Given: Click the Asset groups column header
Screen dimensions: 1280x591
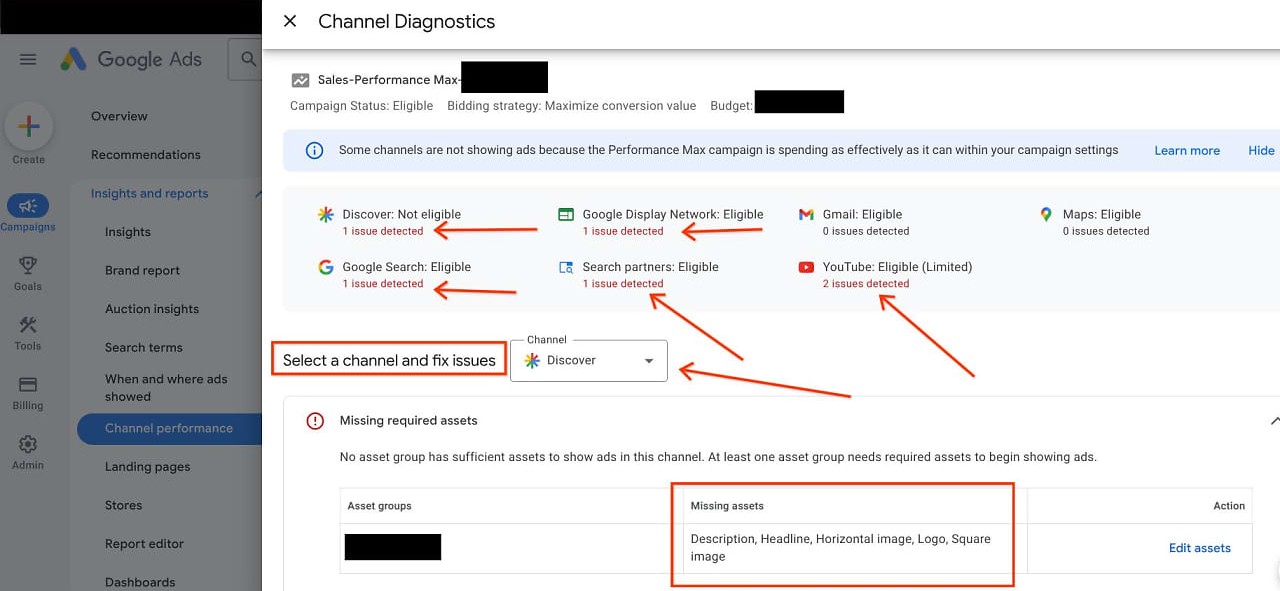Looking at the screenshot, I should click(379, 506).
